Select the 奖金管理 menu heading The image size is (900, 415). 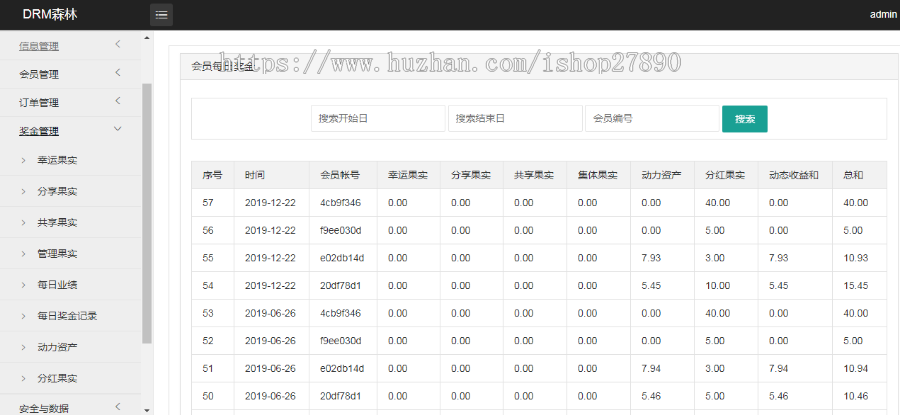click(39, 131)
